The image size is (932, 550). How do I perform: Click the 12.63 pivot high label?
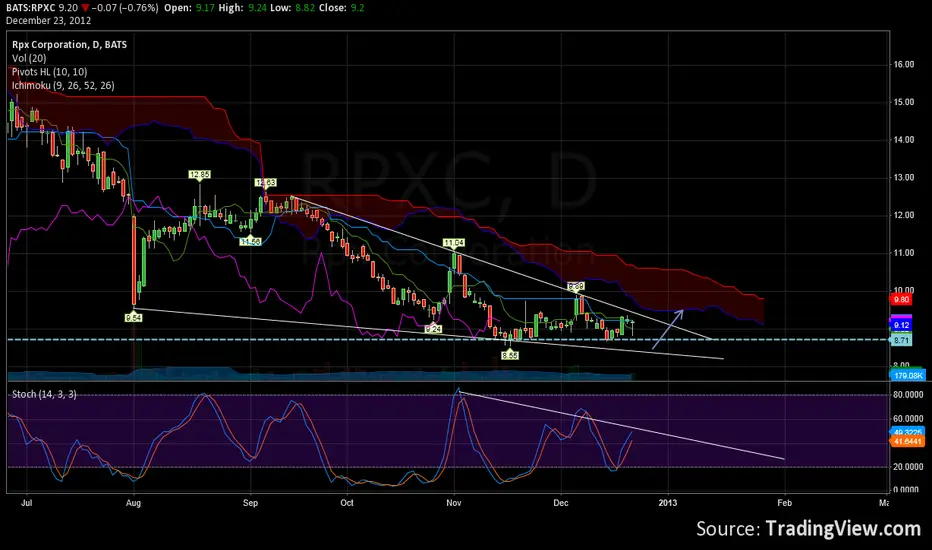265,183
